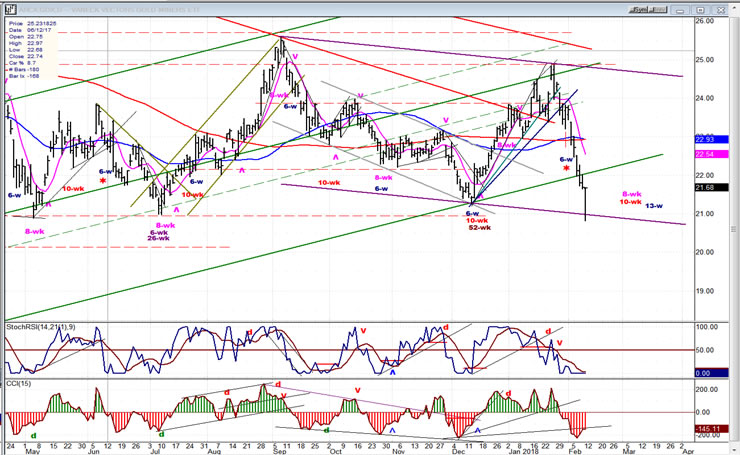The image size is (740, 455).
Task: Click the Apr label on date axis
Action: (x=684, y=449)
